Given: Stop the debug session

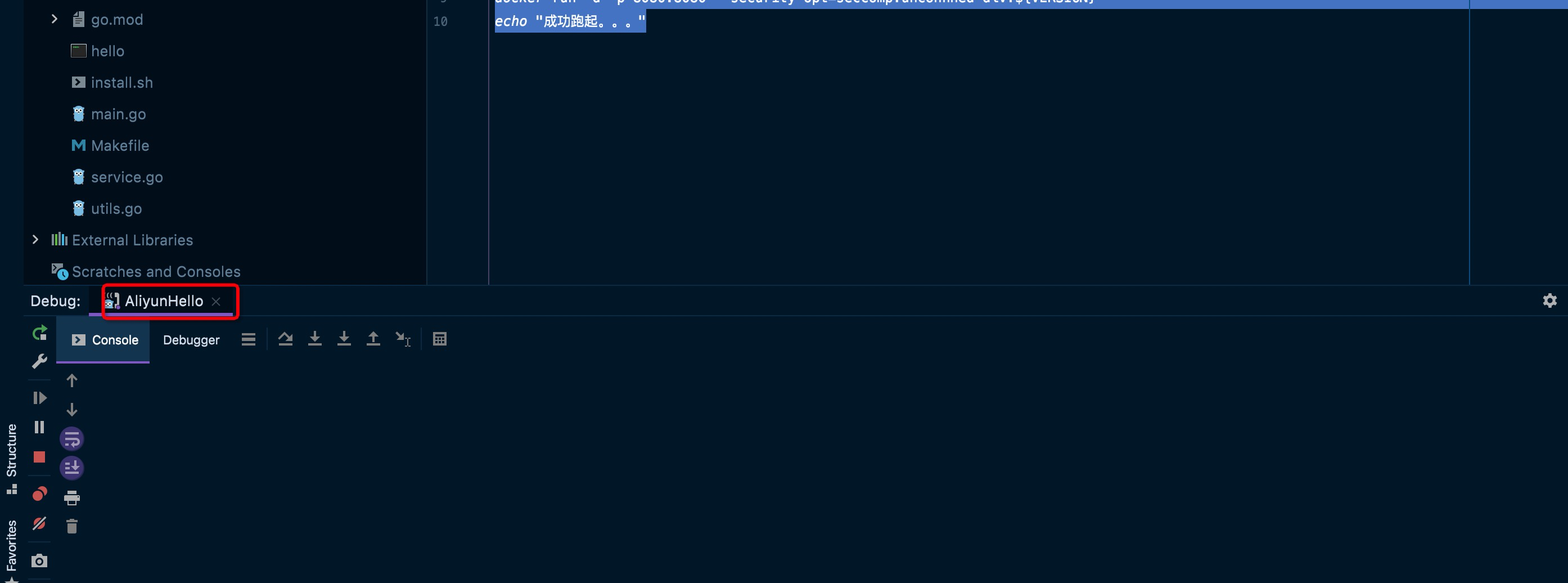Looking at the screenshot, I should tap(39, 457).
